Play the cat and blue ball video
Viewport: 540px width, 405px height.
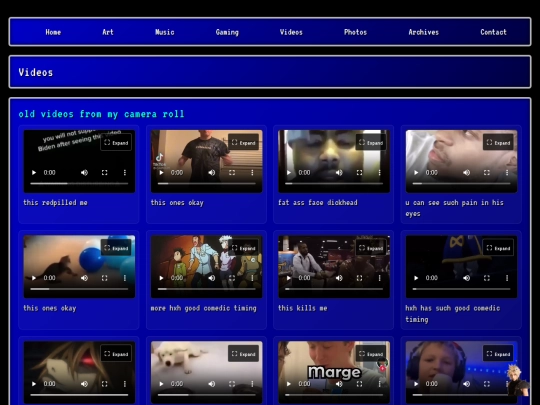pos(34,278)
